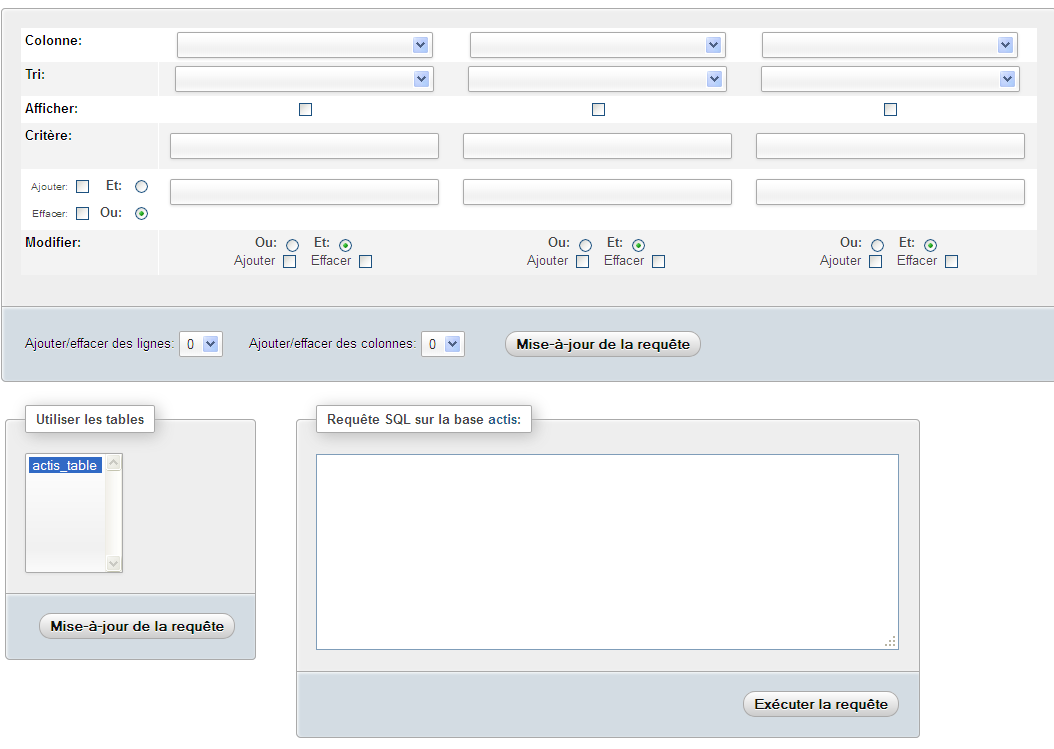The height and width of the screenshot is (749, 1054).
Task: Check the row Effacer checkbox beside Ou
Action: [83, 213]
